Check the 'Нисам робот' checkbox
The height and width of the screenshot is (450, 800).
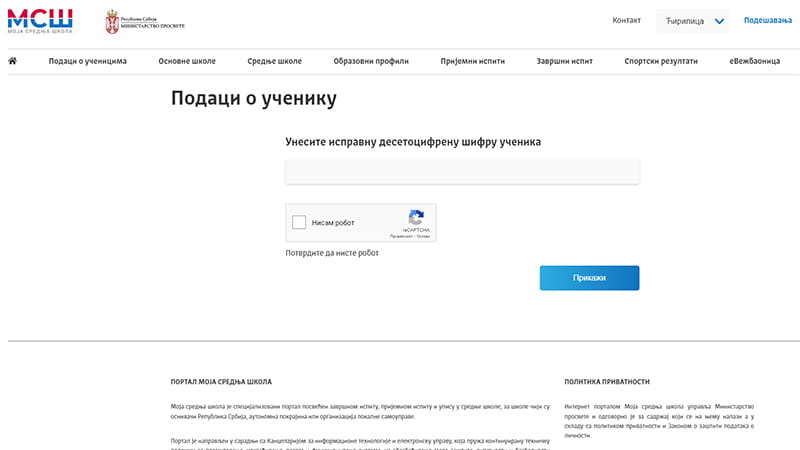point(299,223)
